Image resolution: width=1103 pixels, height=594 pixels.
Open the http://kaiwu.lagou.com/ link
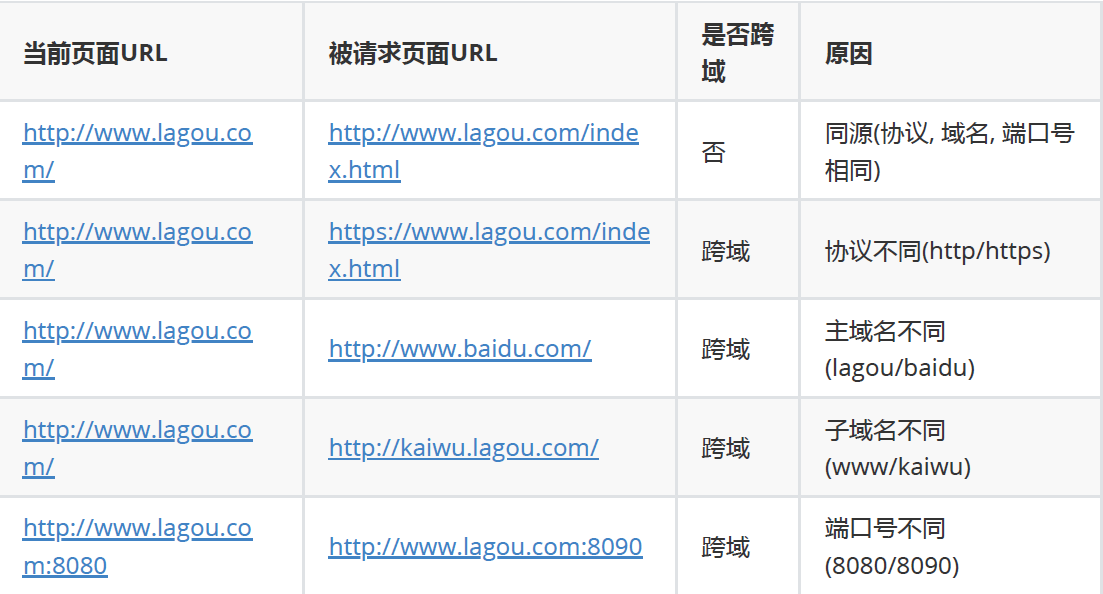pos(464,448)
